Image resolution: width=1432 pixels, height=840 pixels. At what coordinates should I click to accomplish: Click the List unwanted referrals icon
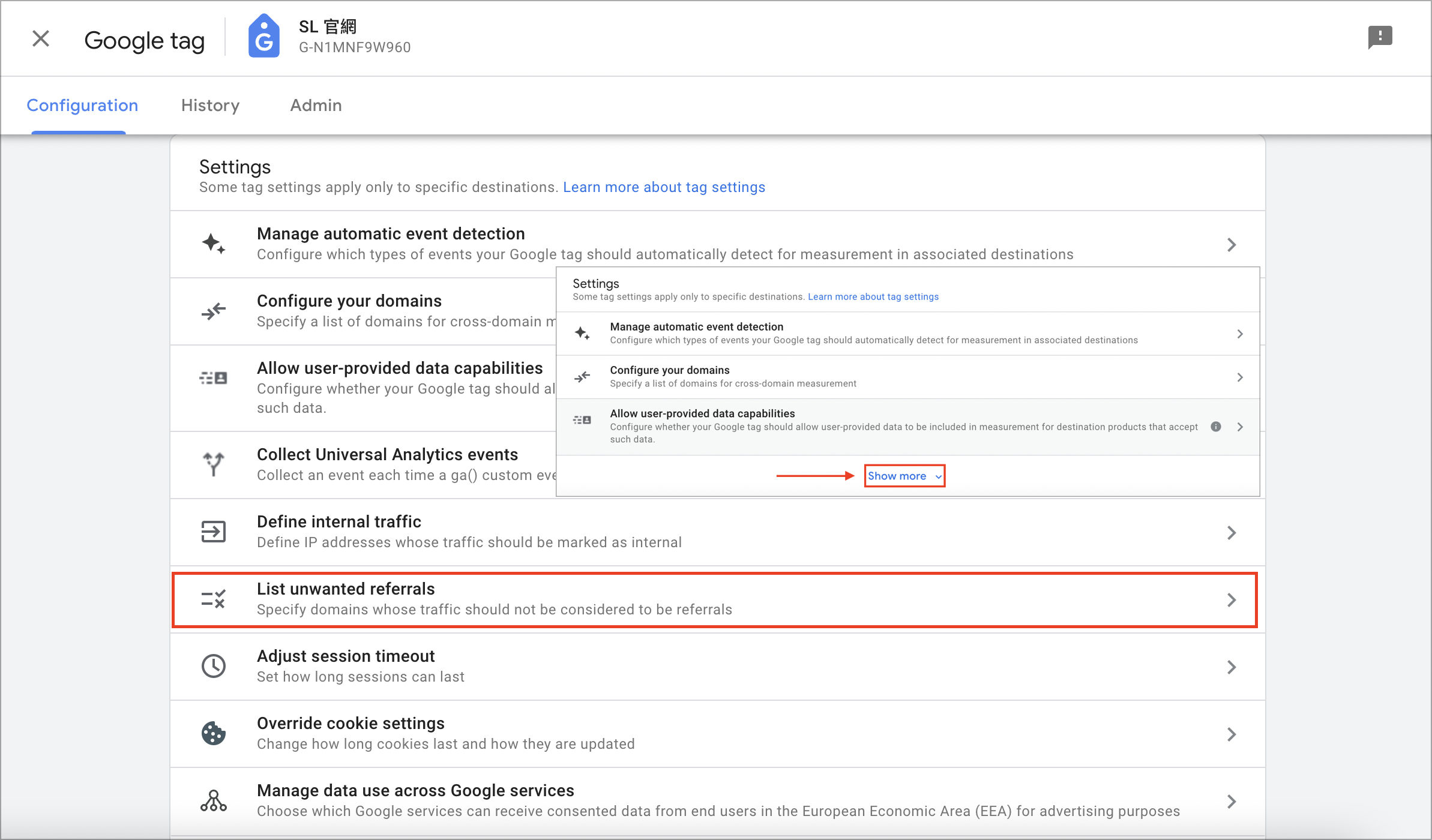pos(214,599)
